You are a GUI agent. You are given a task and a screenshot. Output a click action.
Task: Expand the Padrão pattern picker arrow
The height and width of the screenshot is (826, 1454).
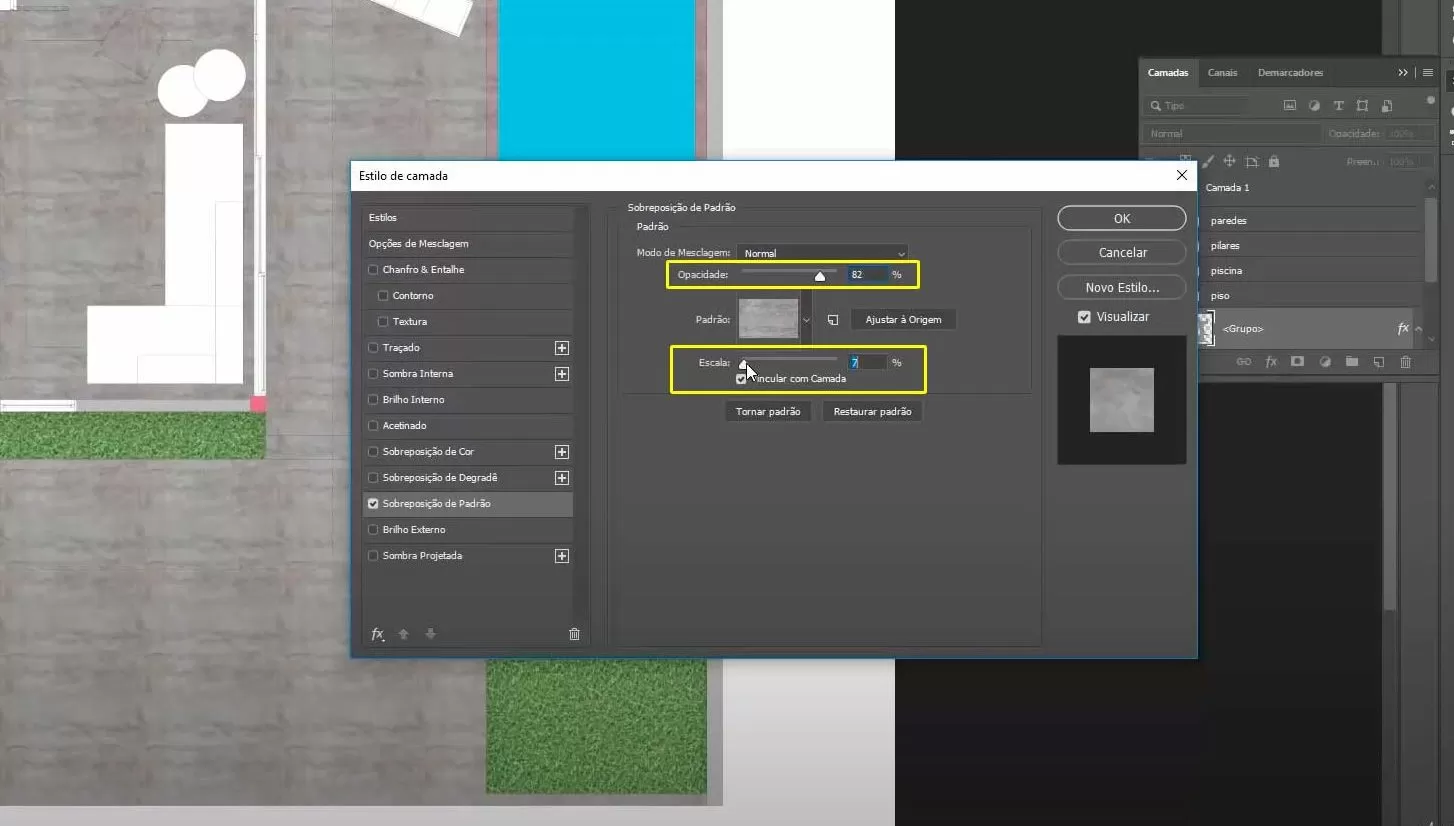806,320
